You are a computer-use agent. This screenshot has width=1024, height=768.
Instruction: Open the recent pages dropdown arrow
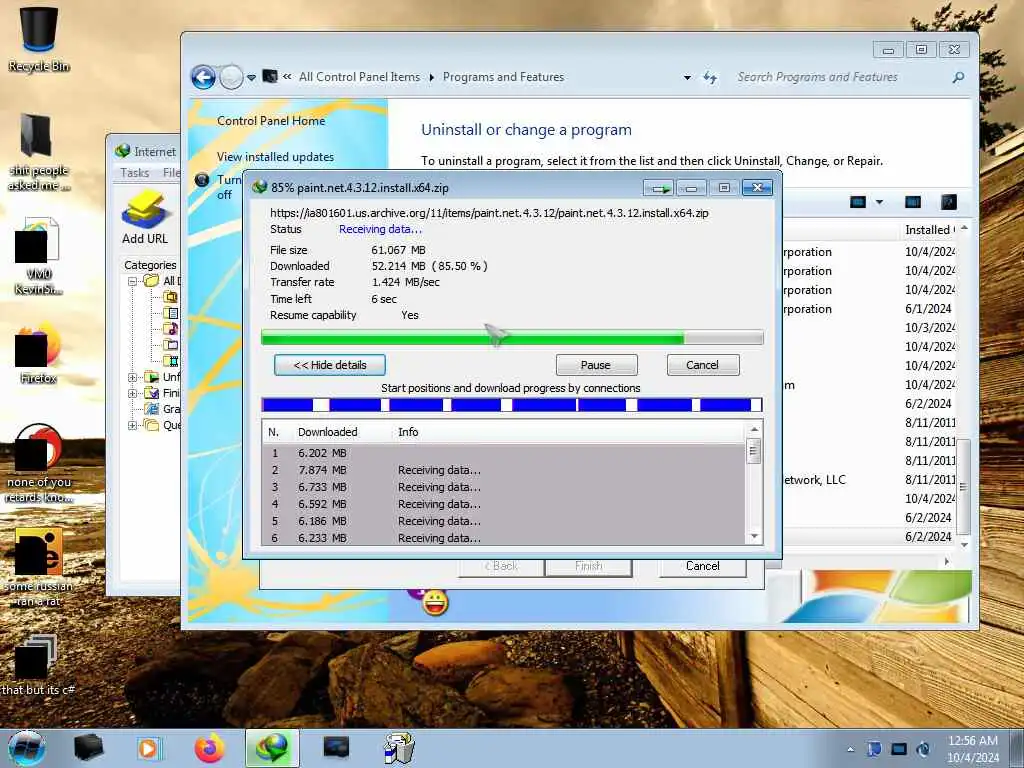251,78
